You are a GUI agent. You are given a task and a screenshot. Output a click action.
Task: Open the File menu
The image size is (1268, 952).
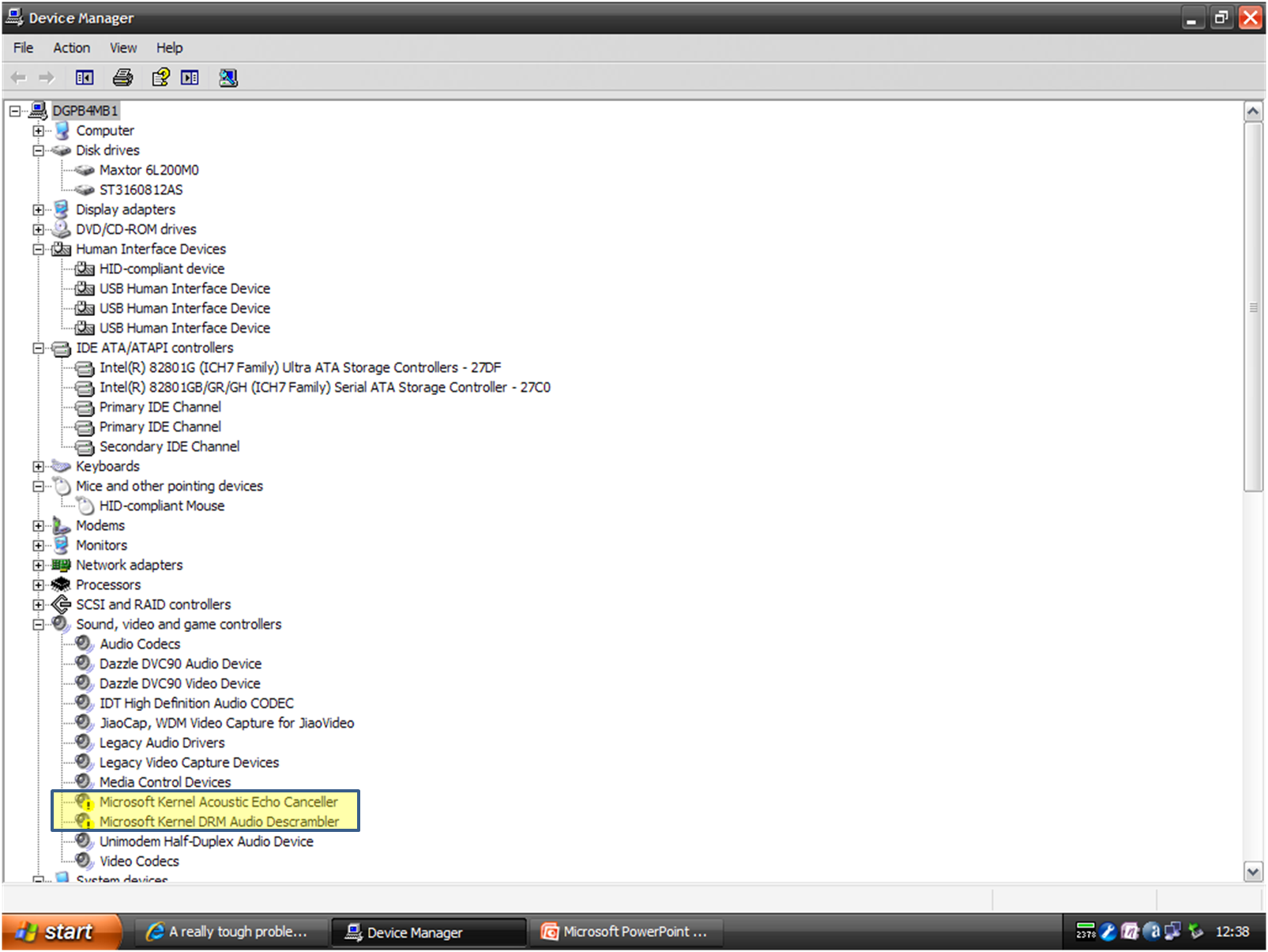point(23,47)
